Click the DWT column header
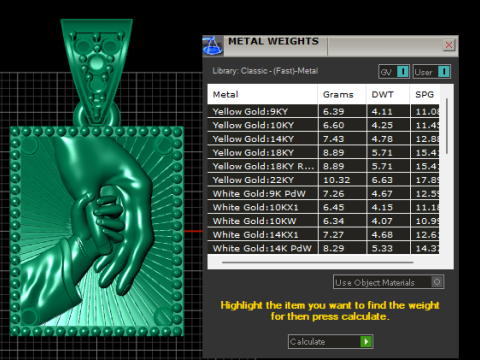480x360 pixels. pyautogui.click(x=388, y=94)
